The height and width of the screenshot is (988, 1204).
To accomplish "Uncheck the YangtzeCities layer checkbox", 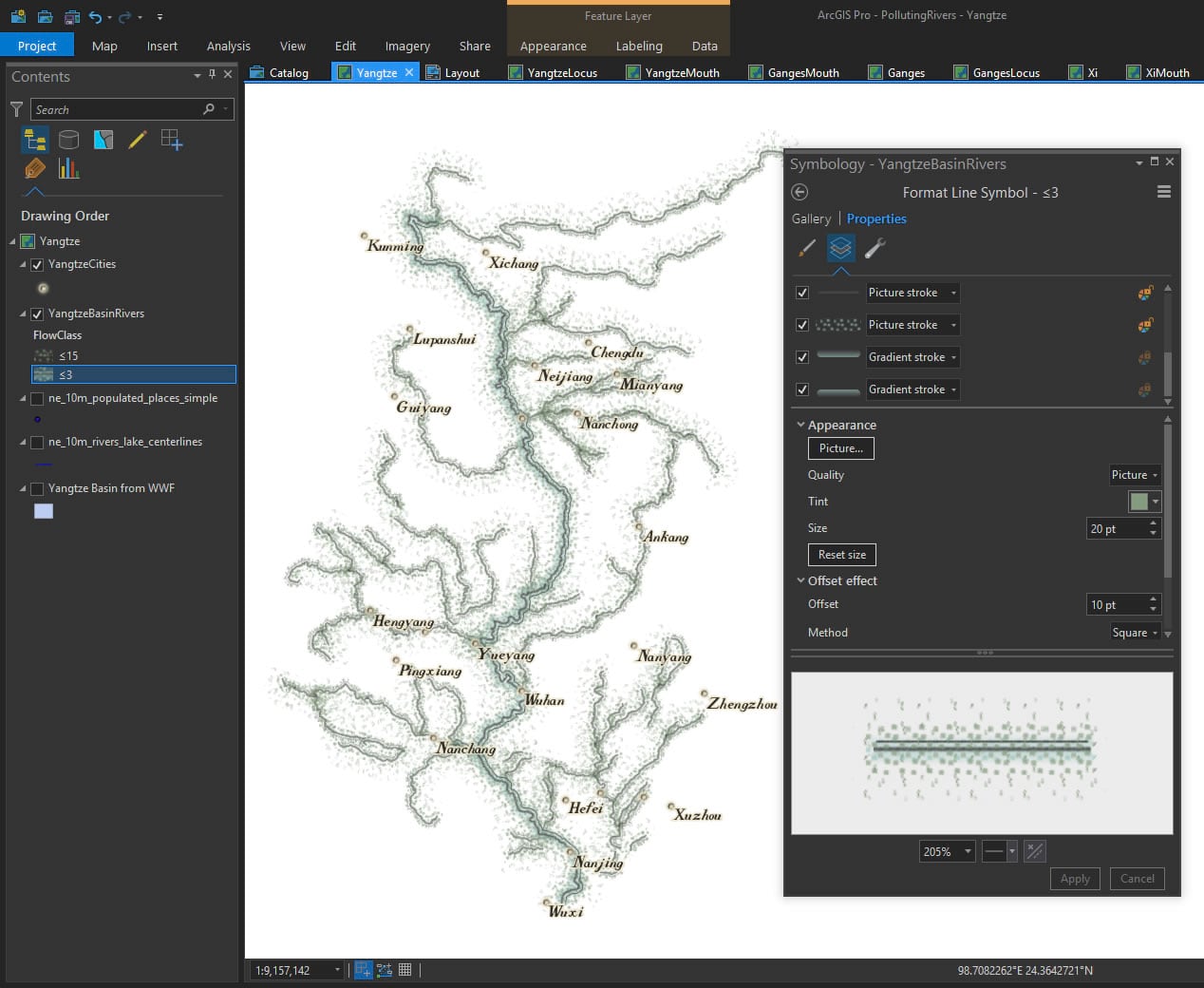I will [x=37, y=265].
